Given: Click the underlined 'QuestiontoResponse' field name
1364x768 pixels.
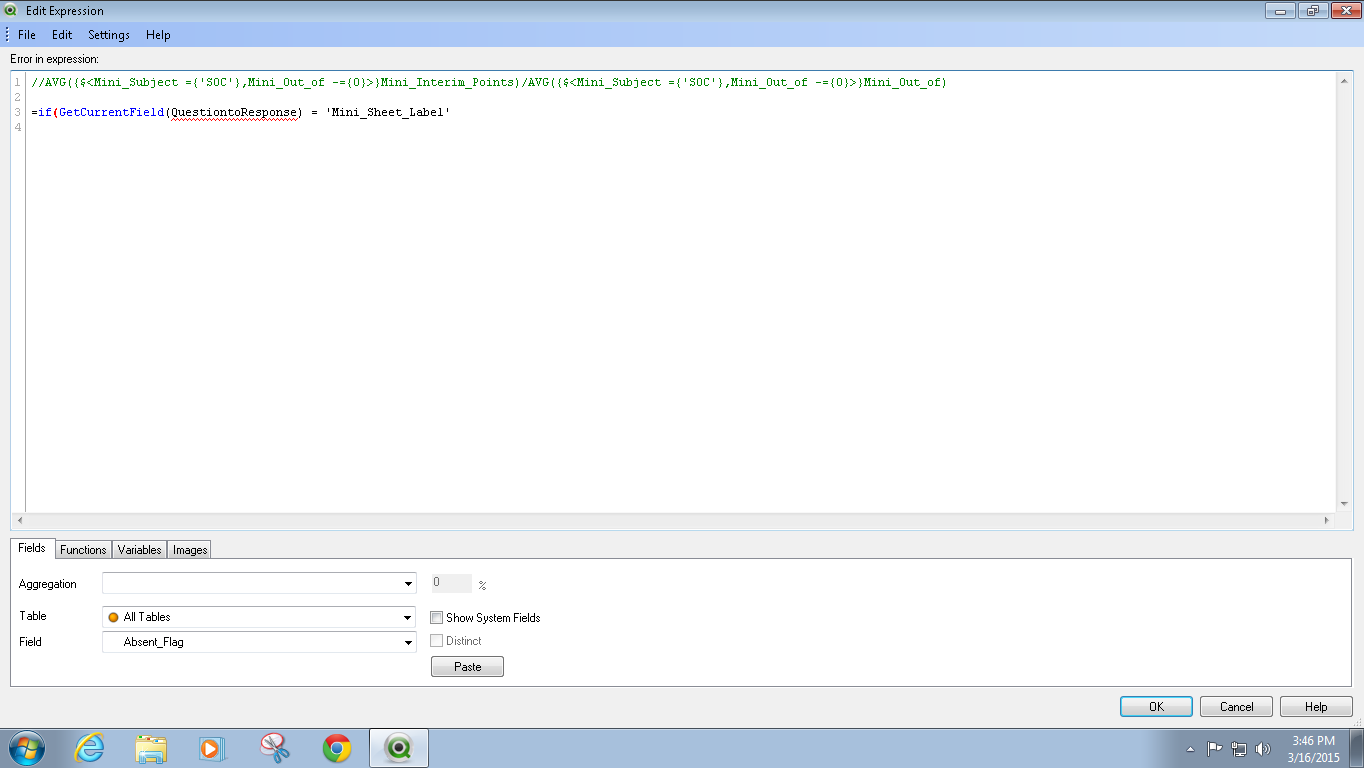Looking at the screenshot, I should 236,112.
